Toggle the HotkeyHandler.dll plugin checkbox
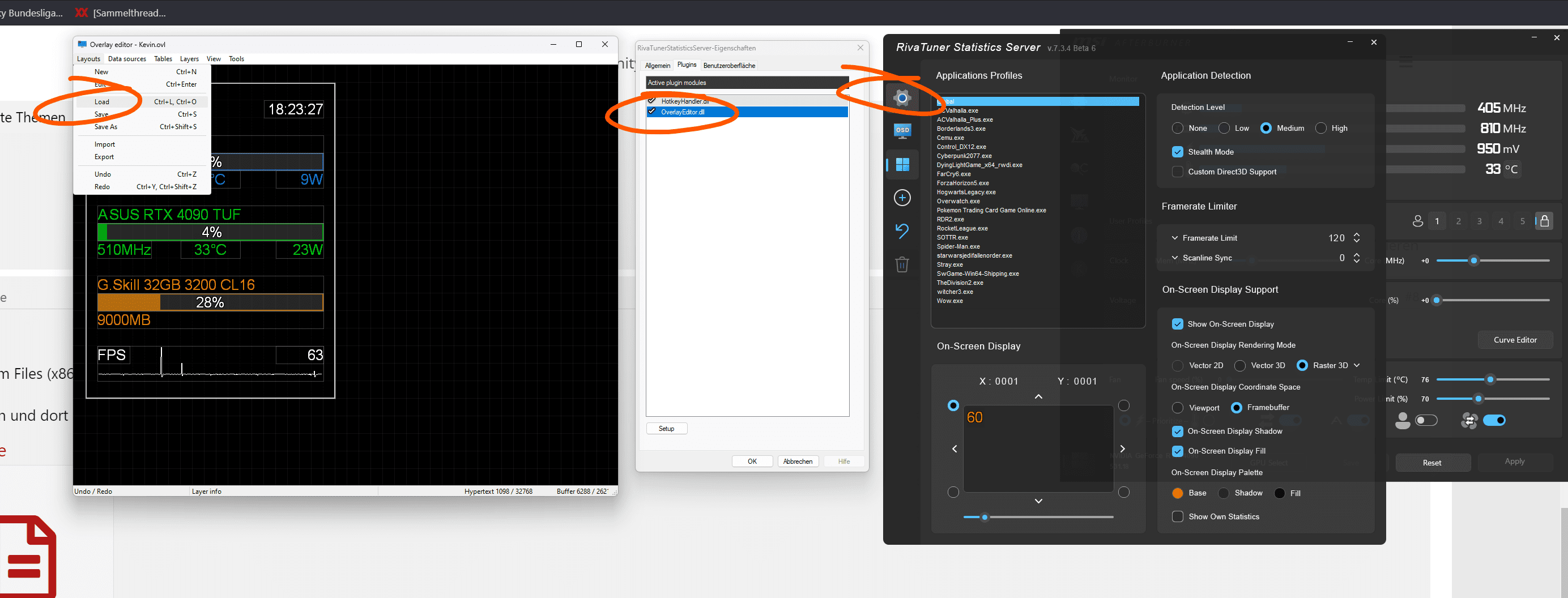This screenshot has height=598, width=1568. point(652,101)
